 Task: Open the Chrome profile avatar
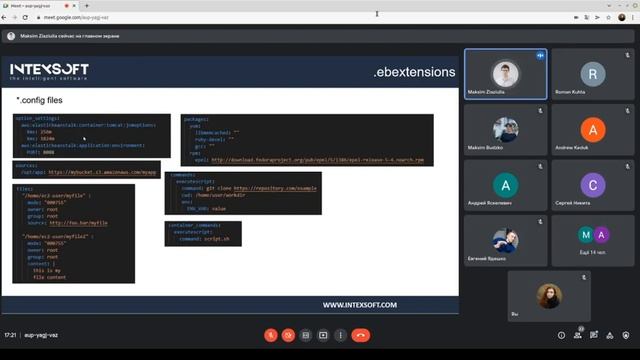622,17
